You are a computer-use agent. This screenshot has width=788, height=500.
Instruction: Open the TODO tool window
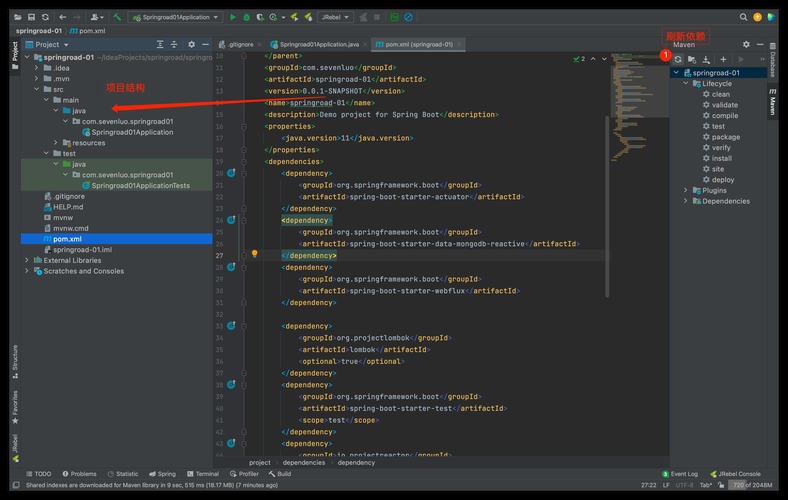pos(39,474)
